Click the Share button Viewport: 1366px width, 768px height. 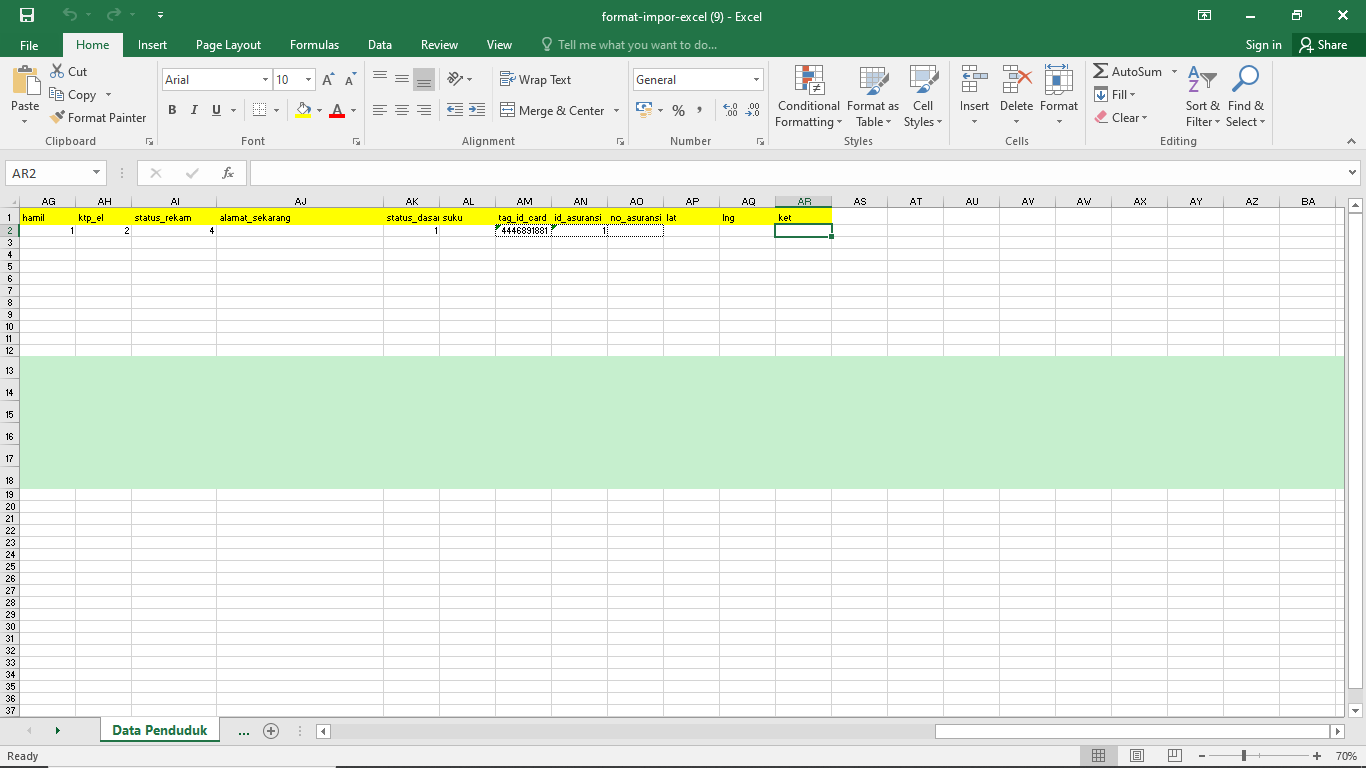point(1323,45)
